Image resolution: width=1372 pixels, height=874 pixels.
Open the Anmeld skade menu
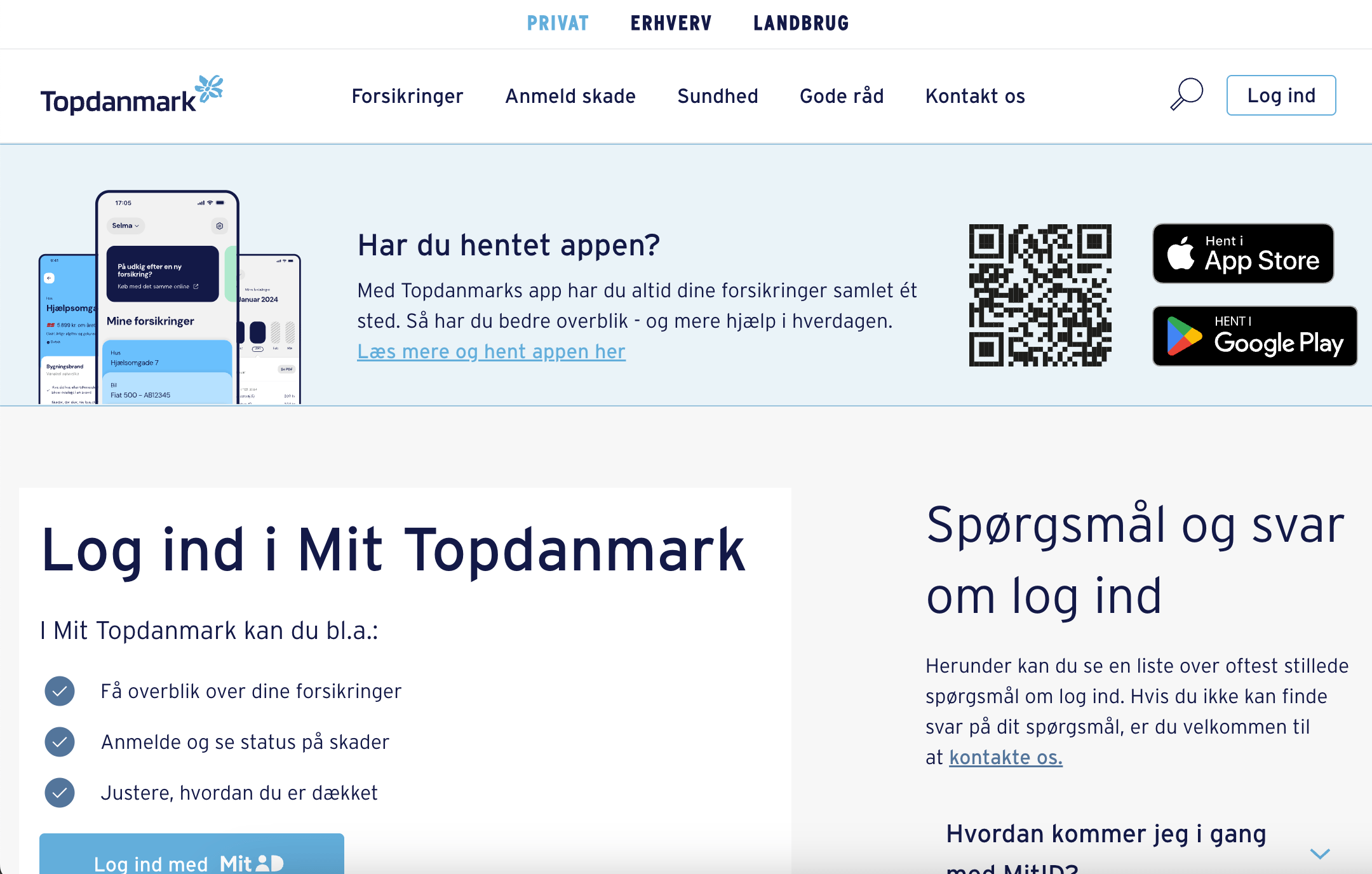click(570, 96)
